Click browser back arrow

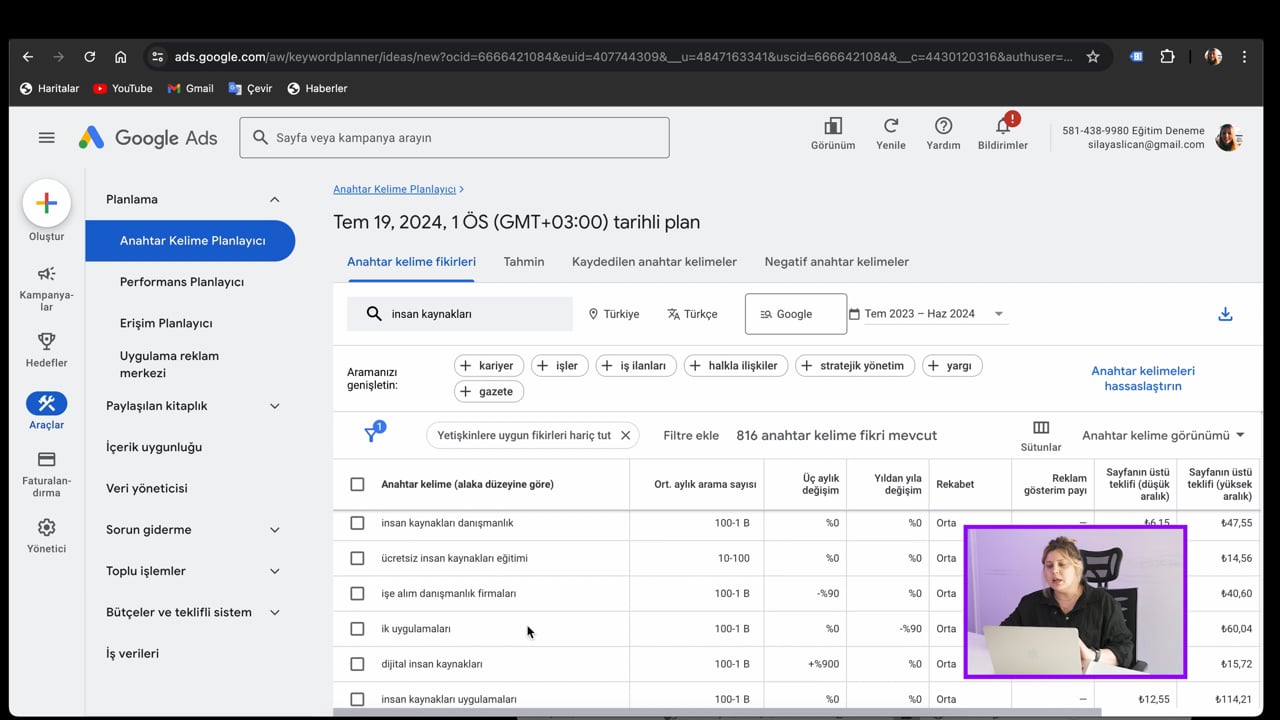pyautogui.click(x=28, y=57)
